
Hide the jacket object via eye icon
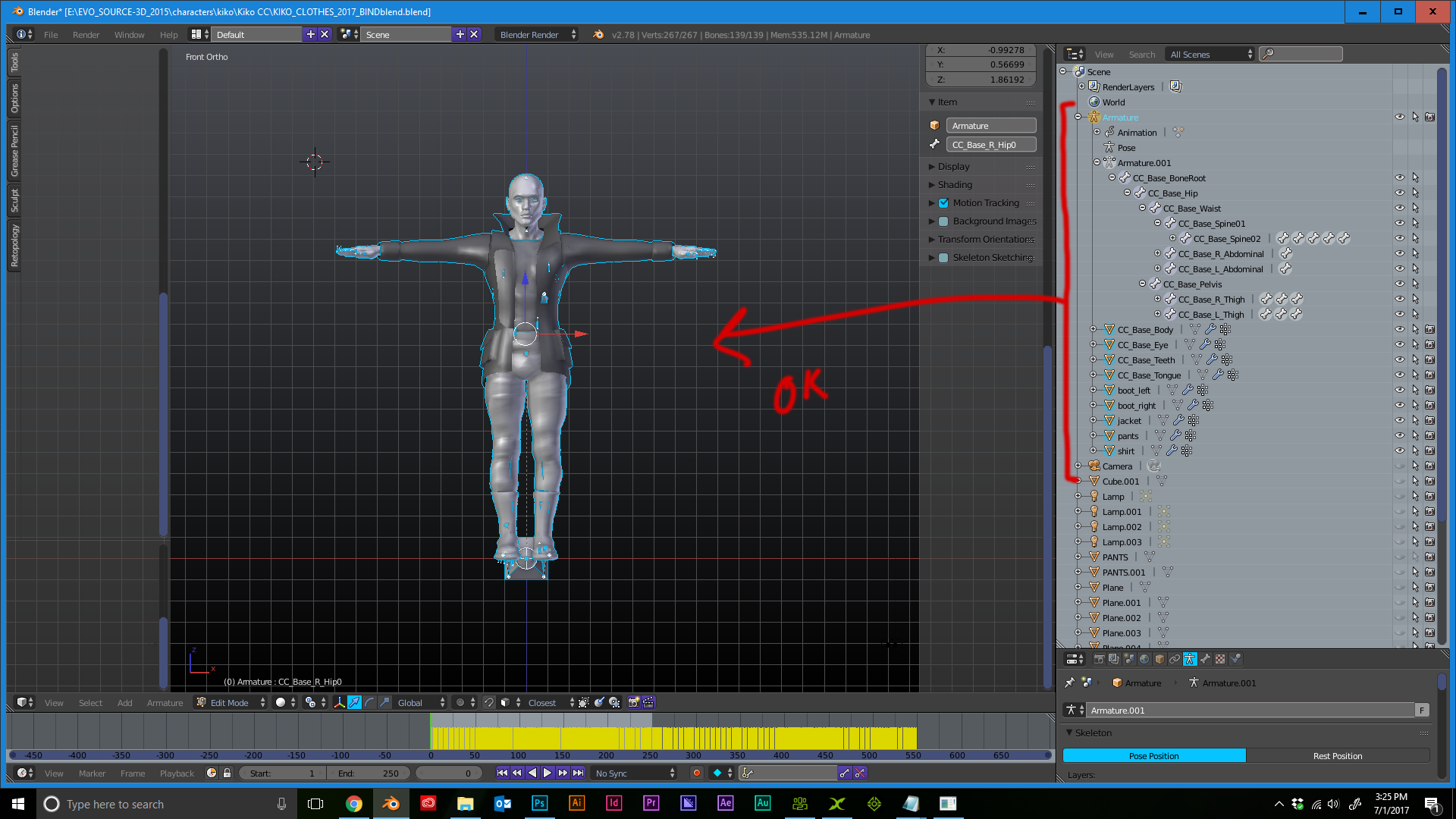(1400, 420)
